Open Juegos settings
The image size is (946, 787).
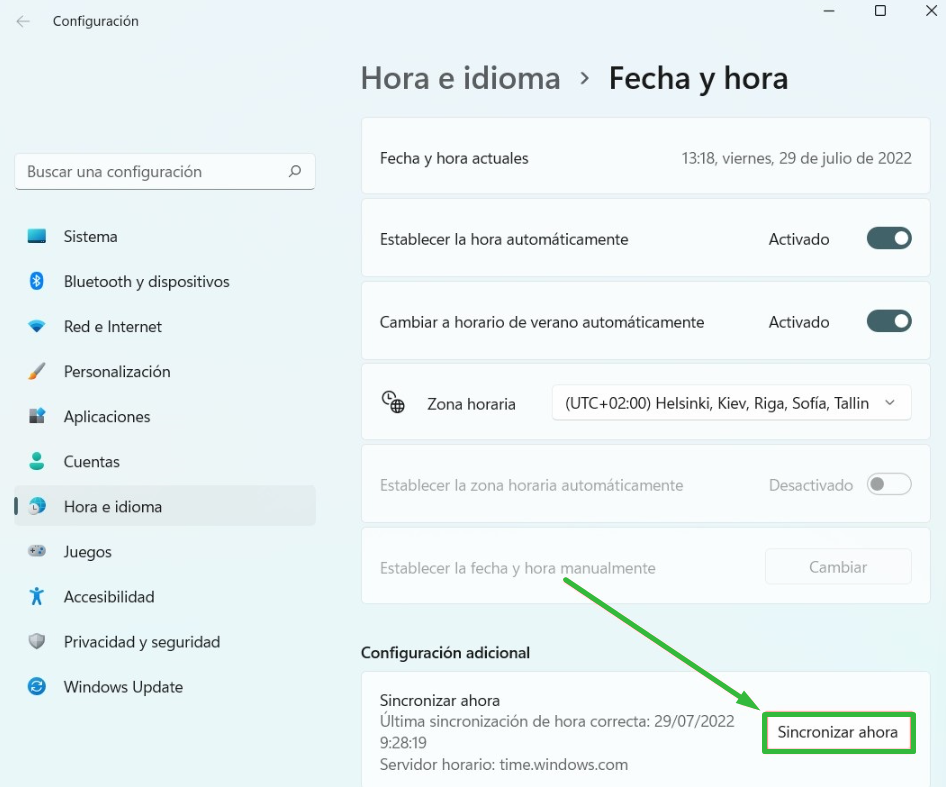tap(165, 551)
